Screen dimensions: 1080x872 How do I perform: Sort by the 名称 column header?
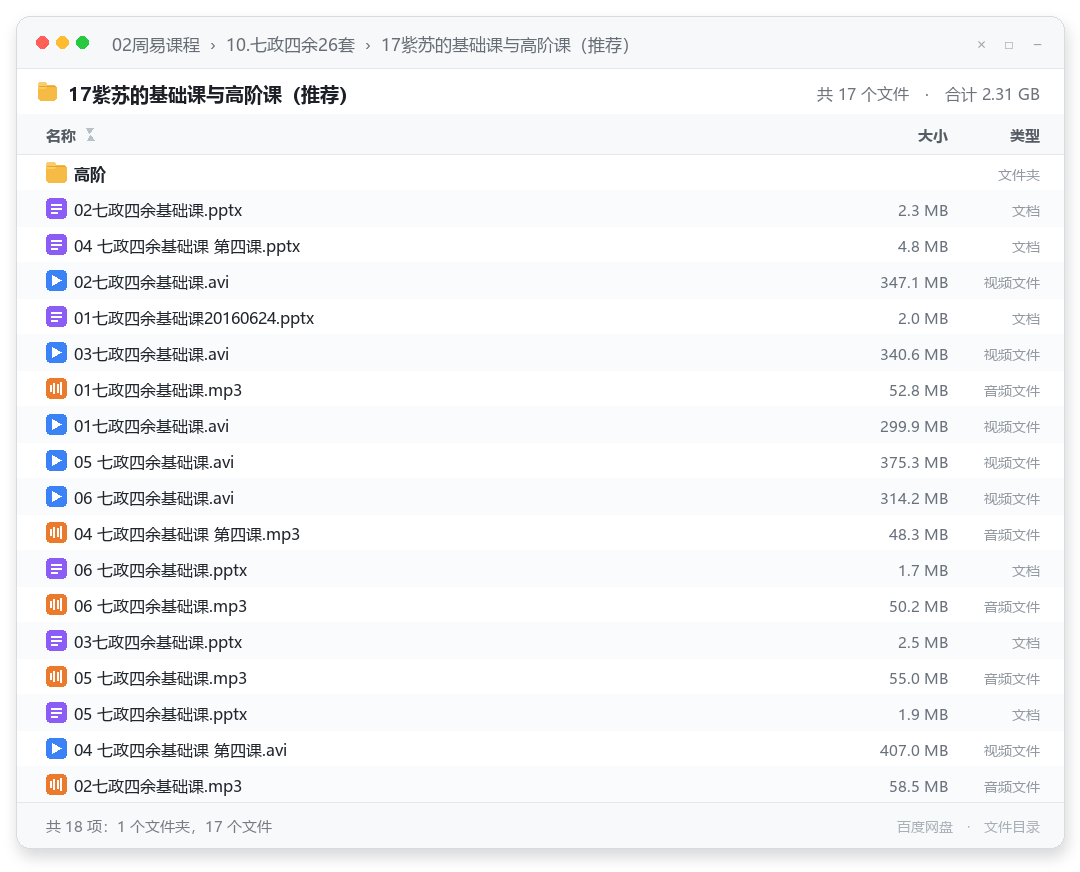click(x=61, y=136)
